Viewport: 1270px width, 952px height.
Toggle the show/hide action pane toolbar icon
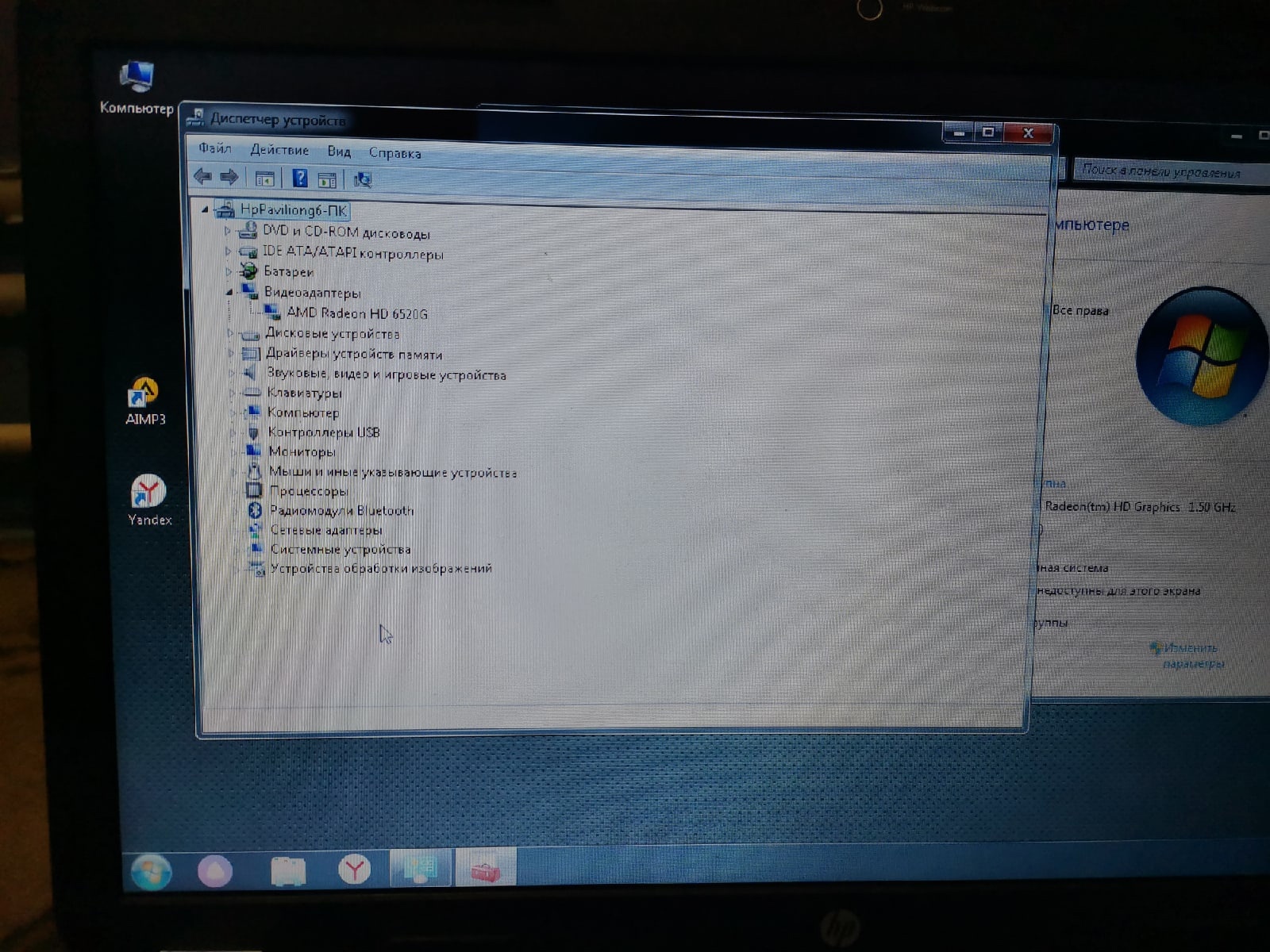click(x=327, y=180)
